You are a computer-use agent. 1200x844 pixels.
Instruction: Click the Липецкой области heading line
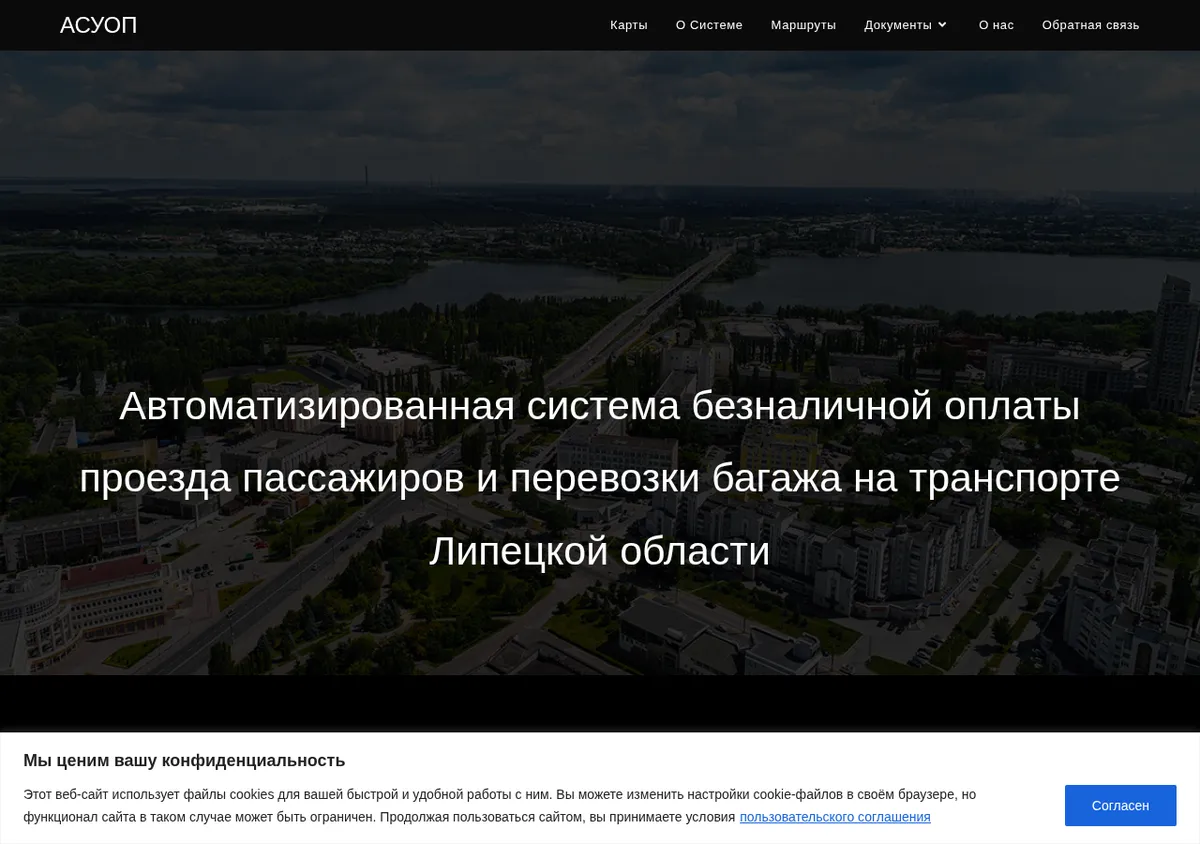click(600, 551)
